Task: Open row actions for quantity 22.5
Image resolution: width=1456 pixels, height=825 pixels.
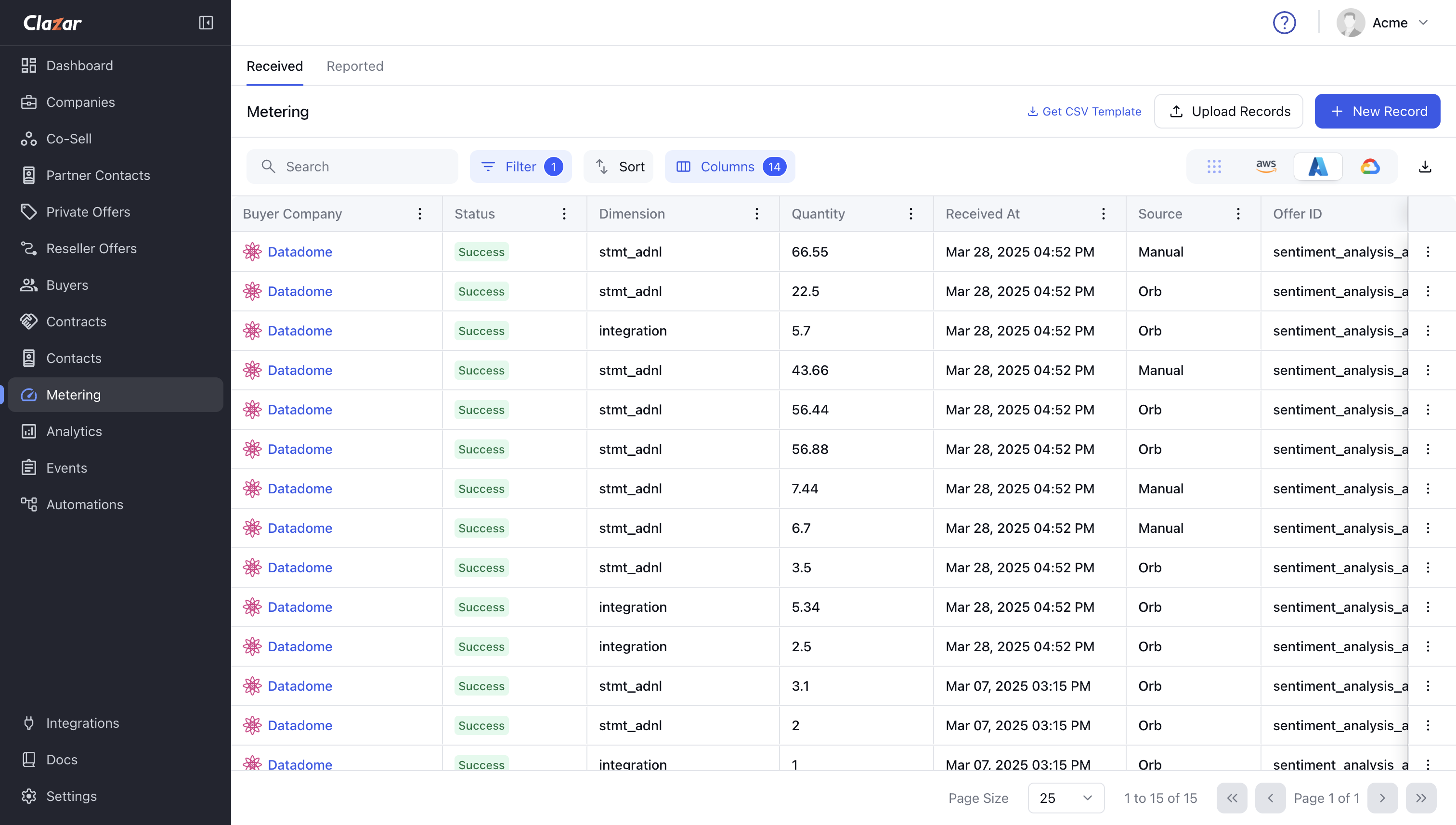Action: 1428,291
